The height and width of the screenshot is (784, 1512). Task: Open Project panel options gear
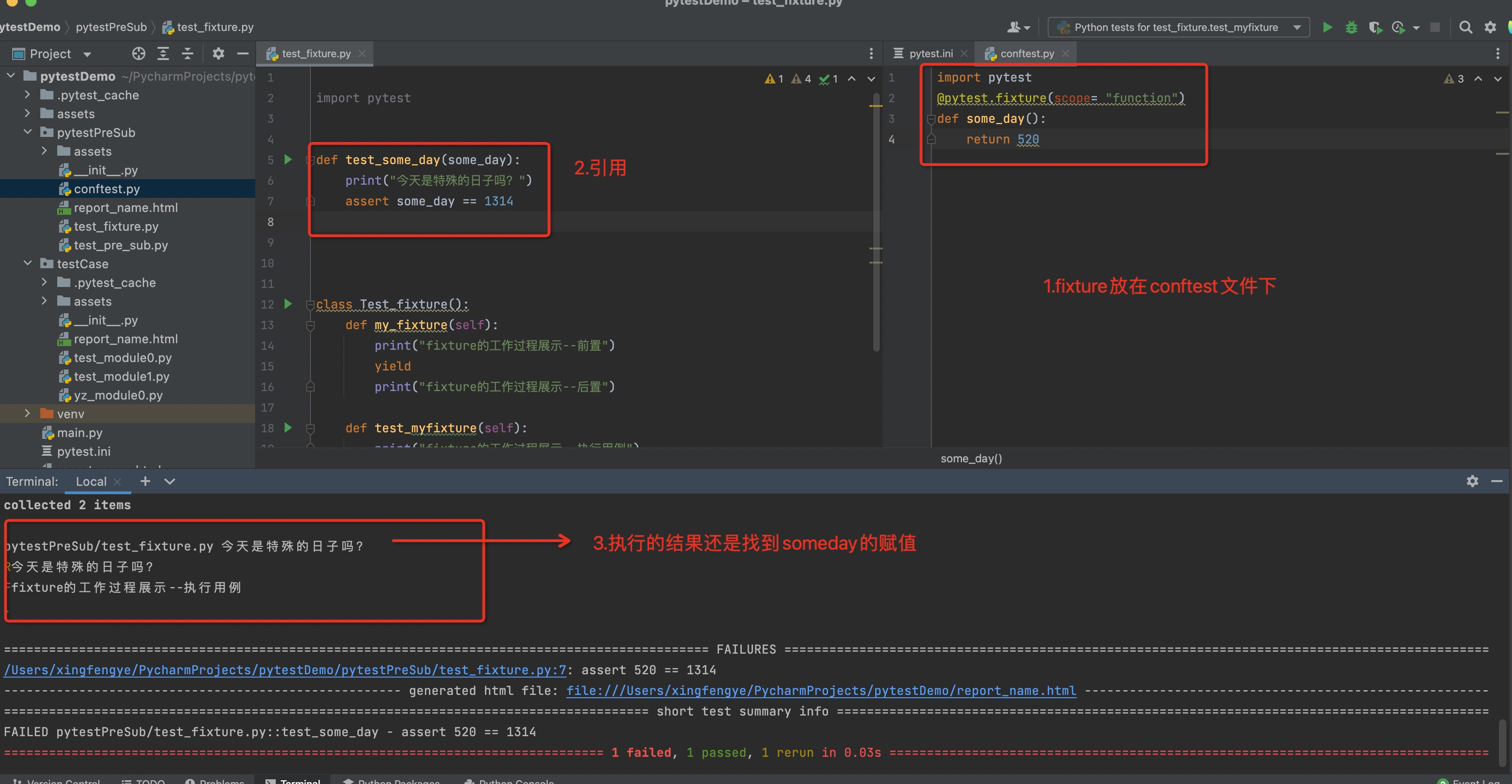[219, 53]
